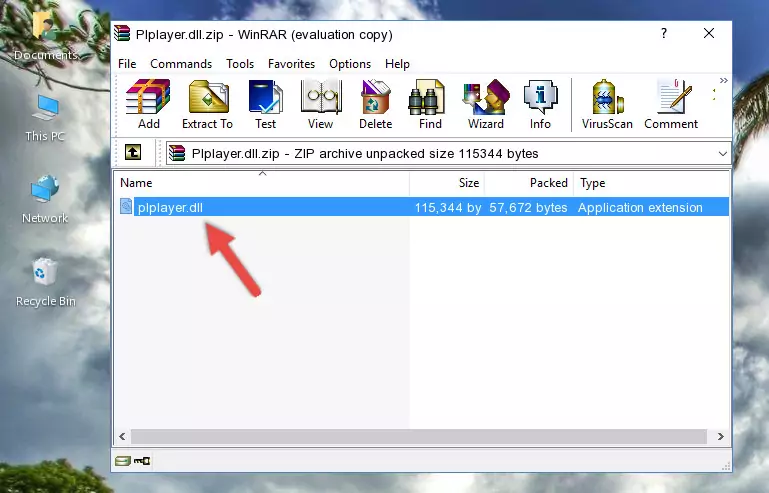Expand the archive path dropdown
The width and height of the screenshot is (769, 493).
pos(722,154)
